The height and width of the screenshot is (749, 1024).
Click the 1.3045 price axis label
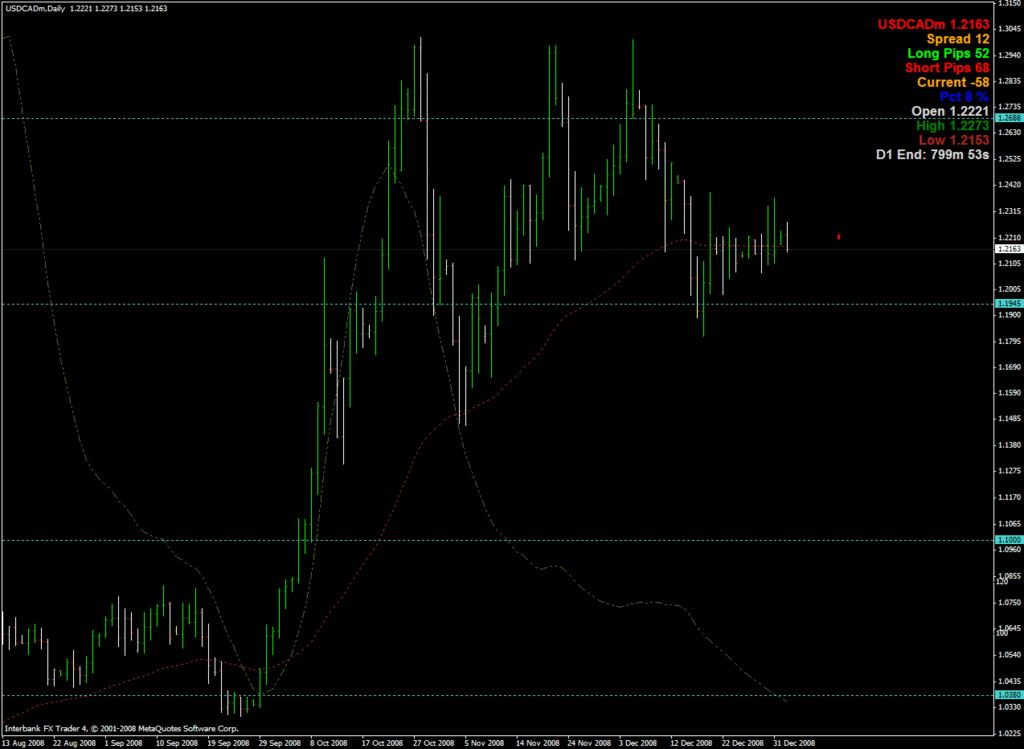[1009, 29]
